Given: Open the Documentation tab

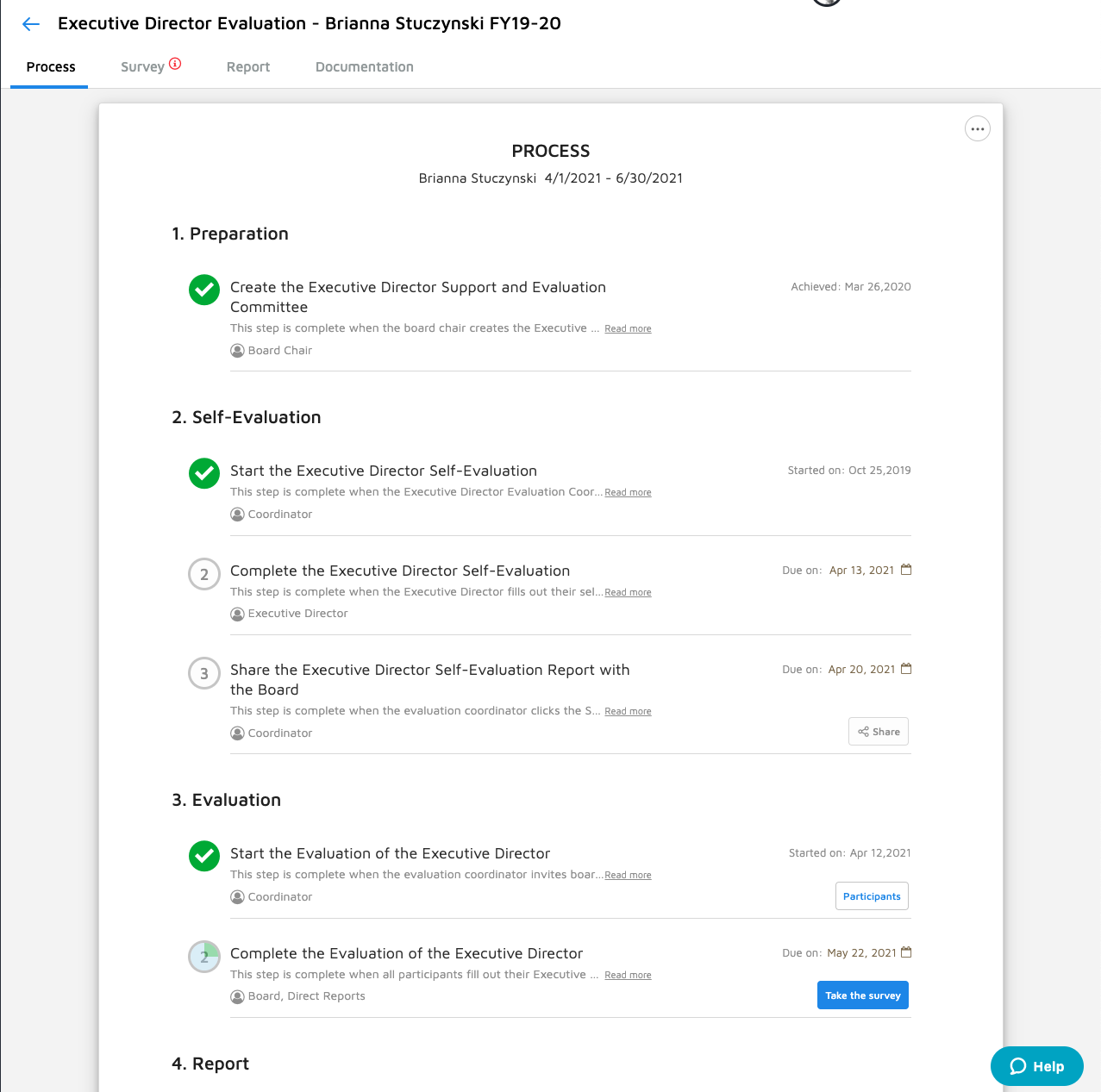Looking at the screenshot, I should click(x=364, y=67).
